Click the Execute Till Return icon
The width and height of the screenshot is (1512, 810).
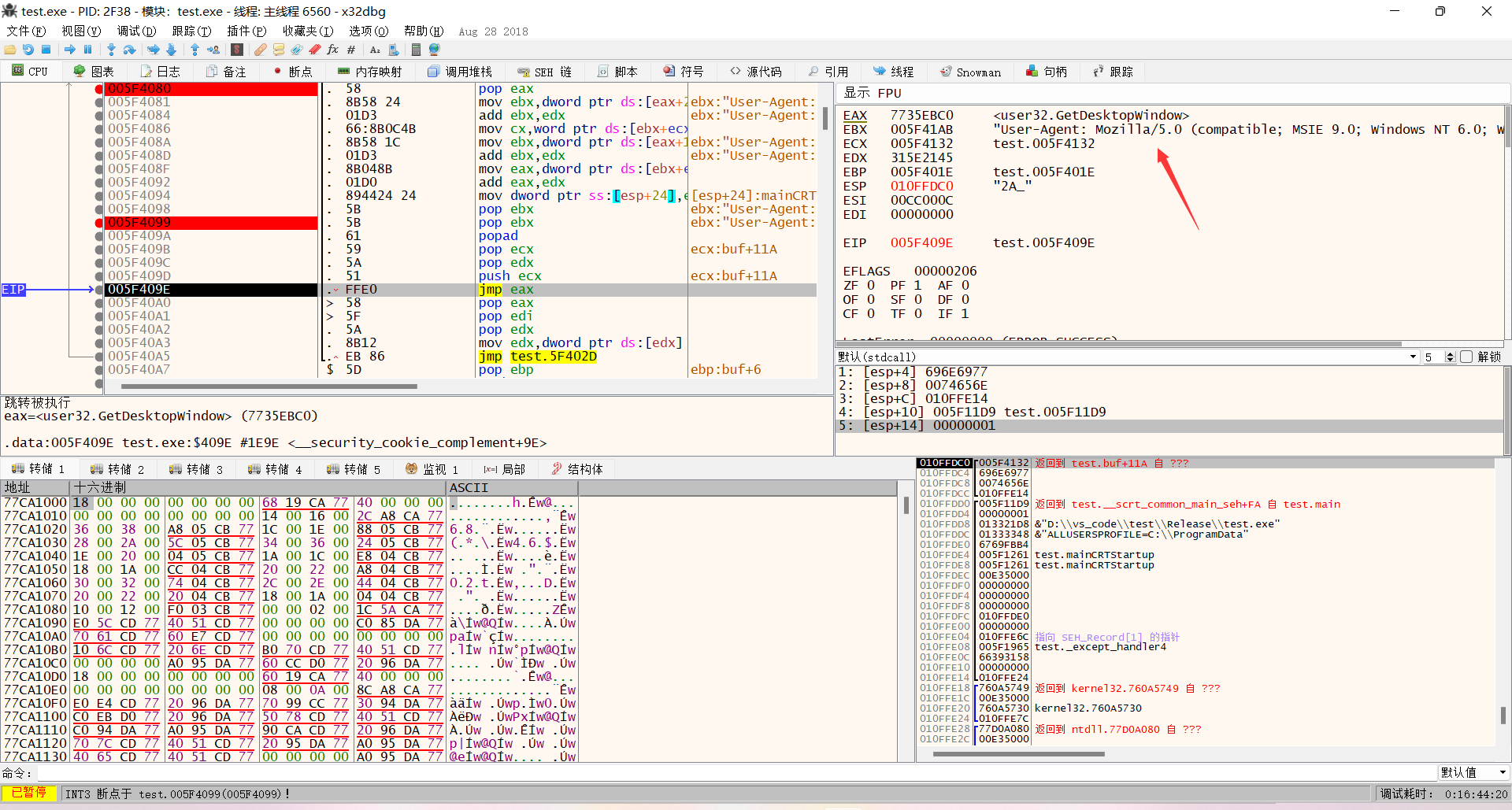(x=195, y=50)
